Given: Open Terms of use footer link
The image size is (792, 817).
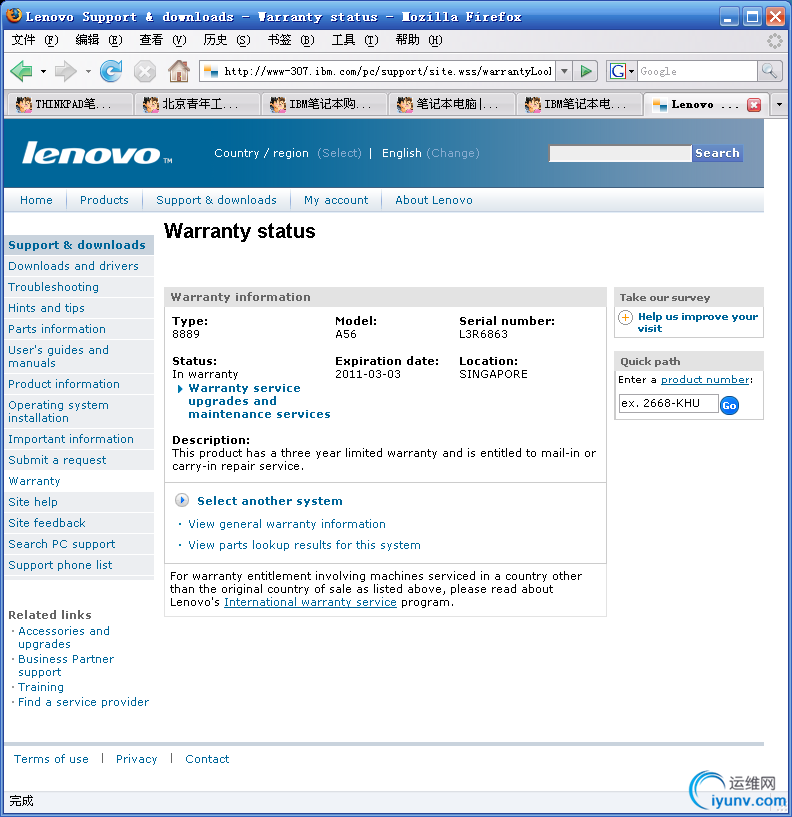Looking at the screenshot, I should point(51,759).
